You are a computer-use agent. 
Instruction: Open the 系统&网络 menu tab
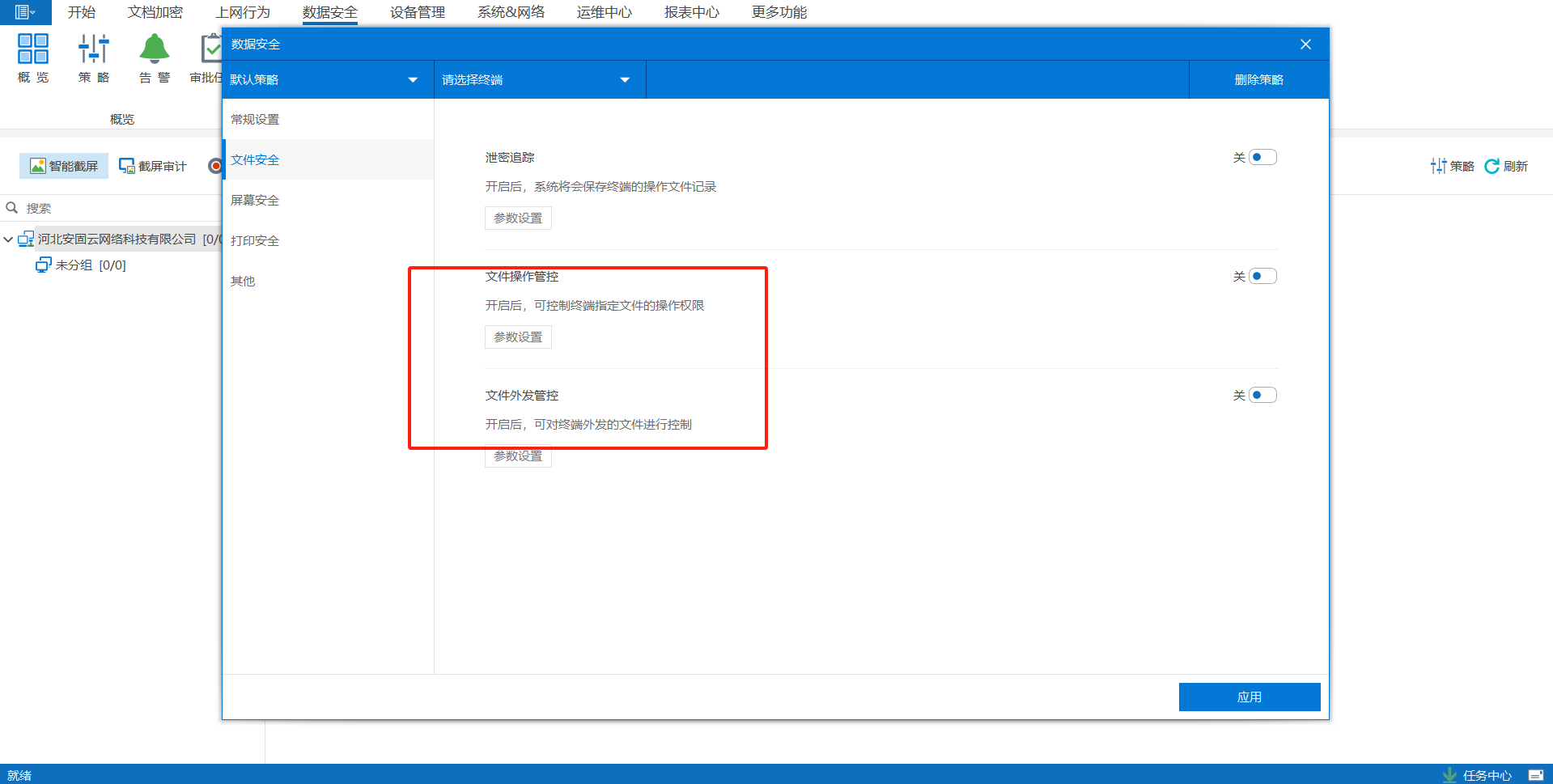[x=511, y=12]
